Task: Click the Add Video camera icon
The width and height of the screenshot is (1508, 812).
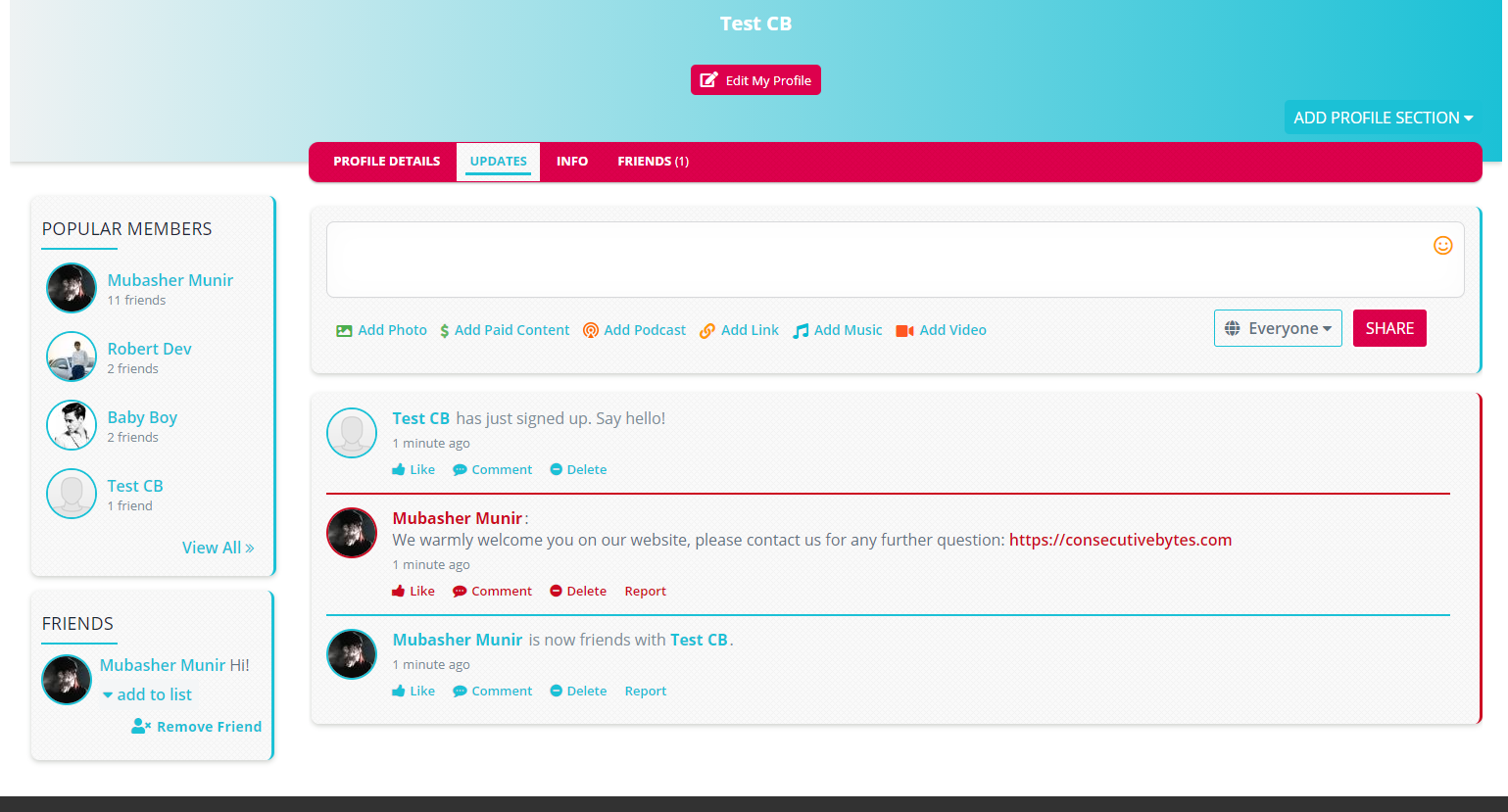Action: 904,331
